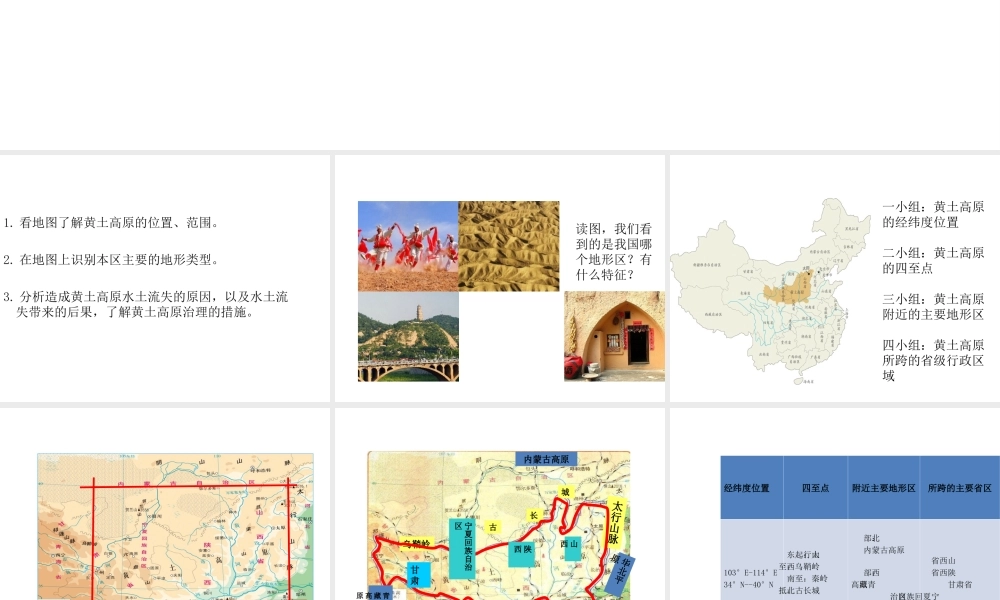
Task: Select '三小组：黄土高原附近的主要地形区' text
Action: (x=933, y=307)
